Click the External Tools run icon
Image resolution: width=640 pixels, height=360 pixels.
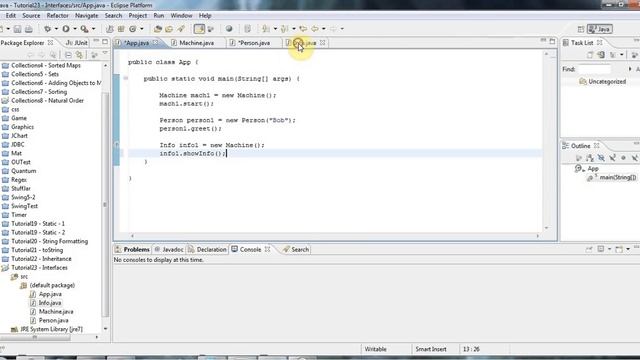(x=84, y=29)
